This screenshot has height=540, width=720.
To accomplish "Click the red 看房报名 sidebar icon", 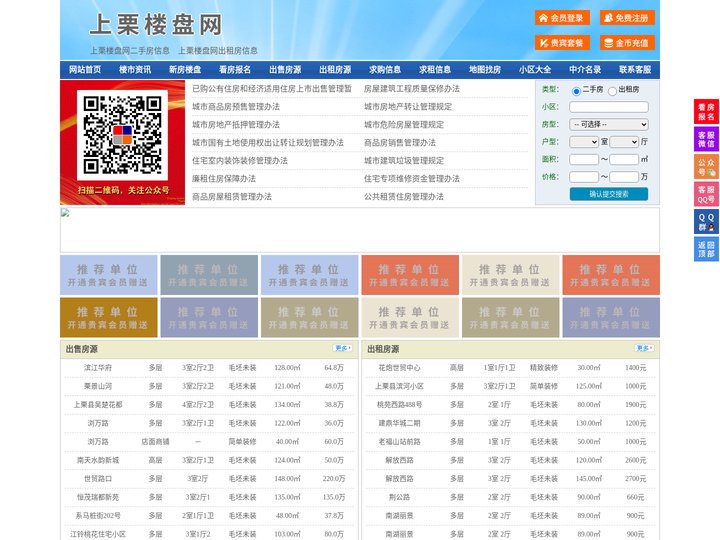I will point(706,112).
